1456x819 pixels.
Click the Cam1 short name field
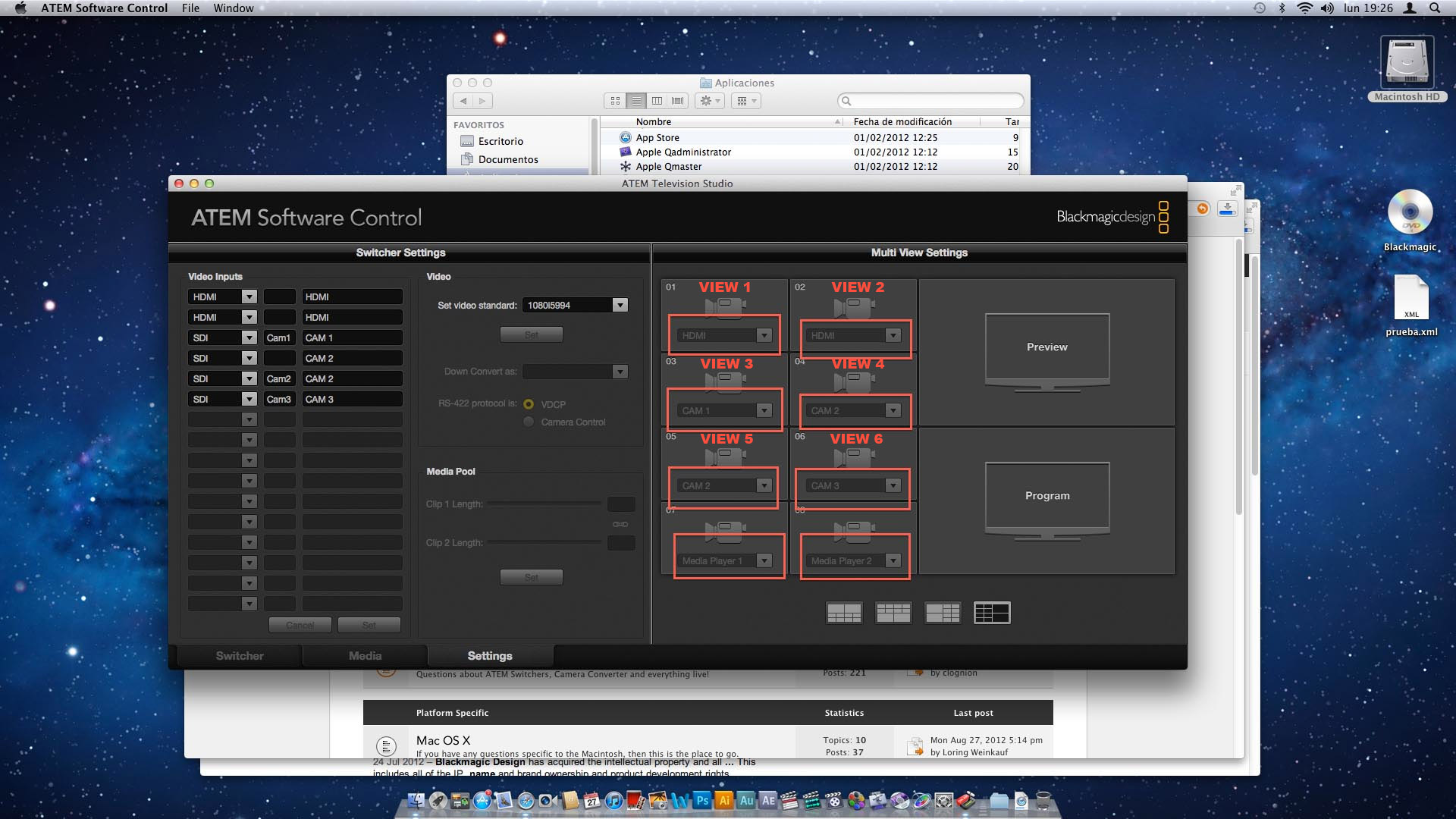pyautogui.click(x=279, y=337)
